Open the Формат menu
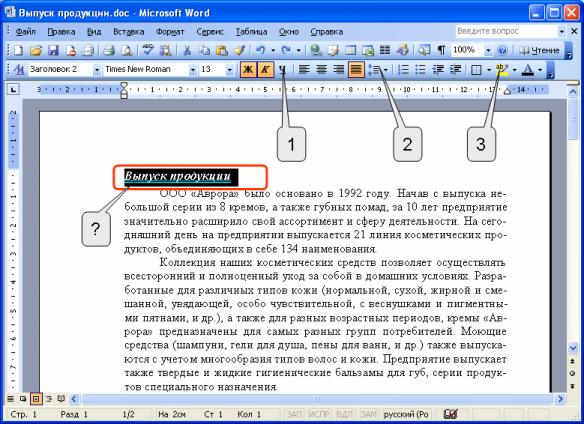 170,32
